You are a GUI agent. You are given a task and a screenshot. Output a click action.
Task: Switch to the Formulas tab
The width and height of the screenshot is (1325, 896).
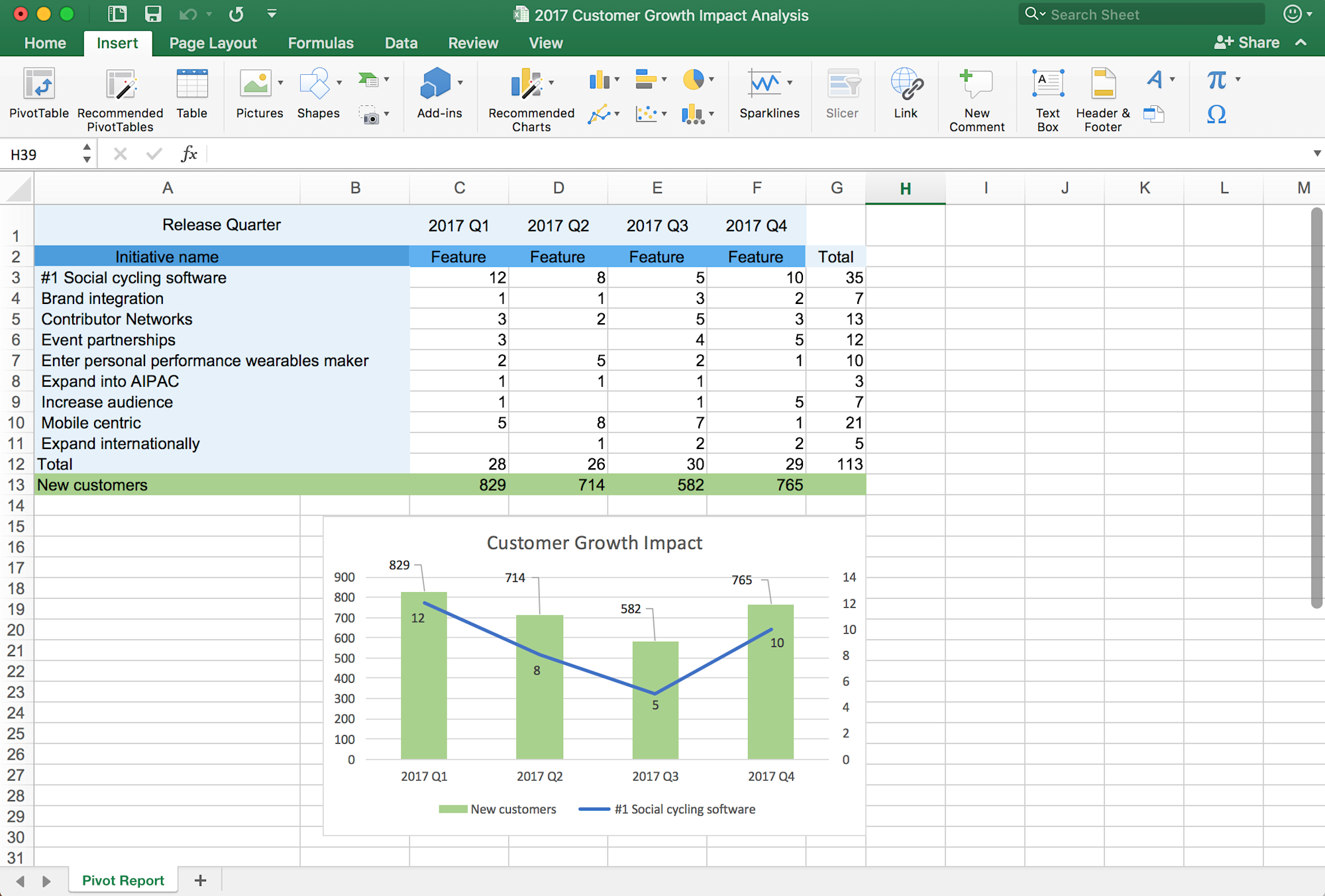(x=321, y=43)
